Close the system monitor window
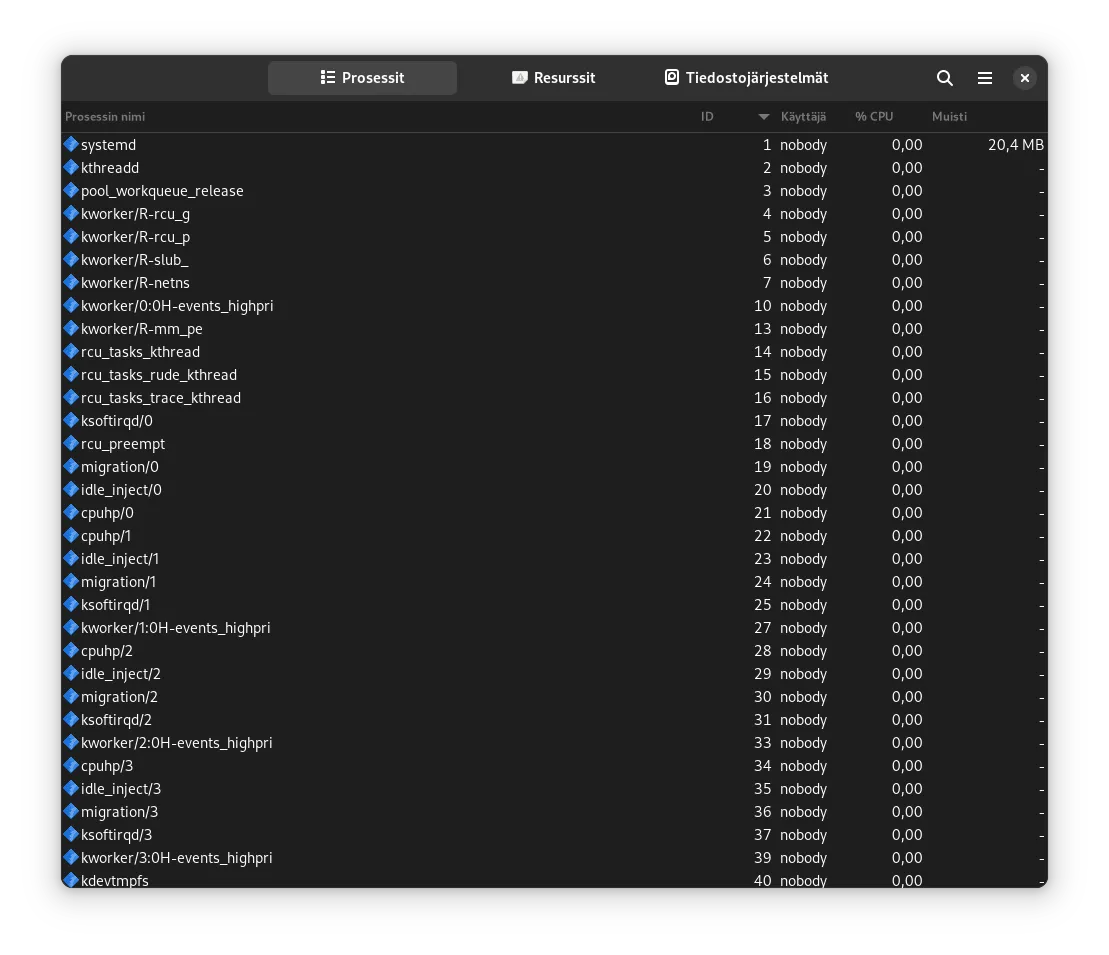The width and height of the screenshot is (1109, 955). point(1024,78)
